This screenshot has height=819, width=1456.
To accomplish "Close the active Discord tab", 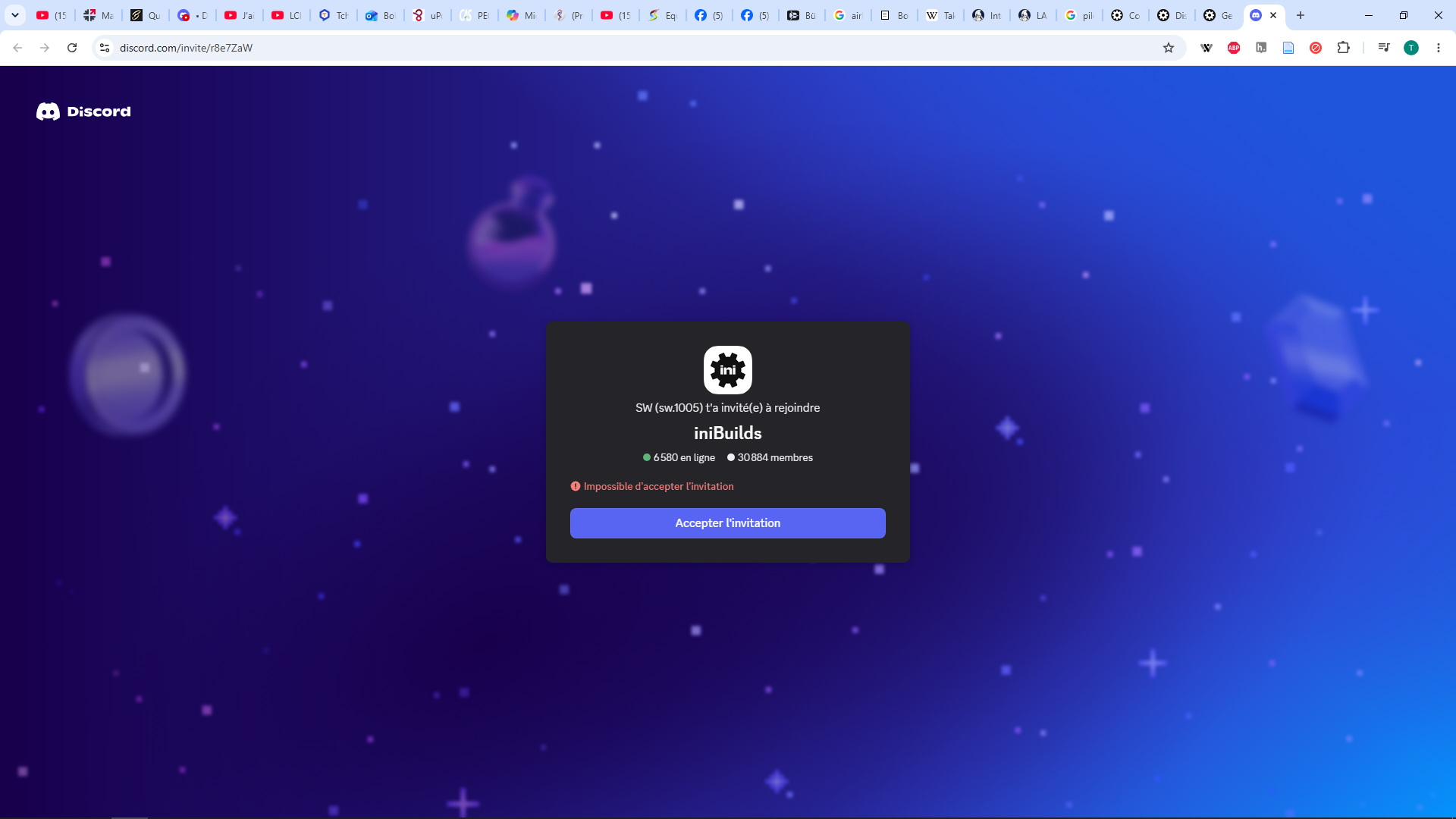I will click(1273, 15).
